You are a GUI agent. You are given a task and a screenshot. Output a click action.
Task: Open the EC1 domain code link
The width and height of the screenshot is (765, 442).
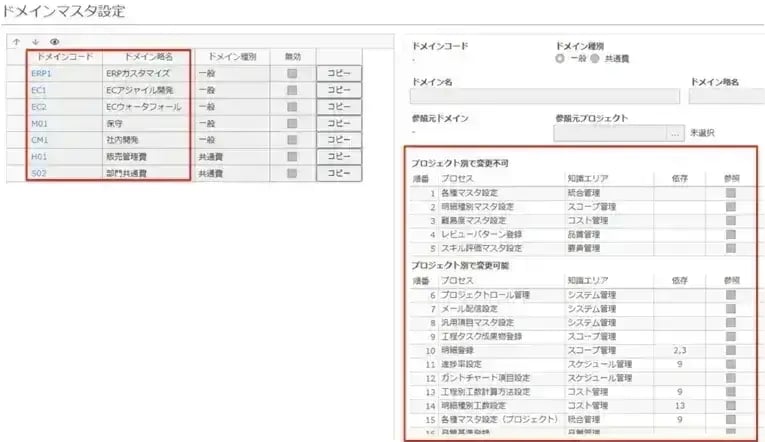[39, 90]
